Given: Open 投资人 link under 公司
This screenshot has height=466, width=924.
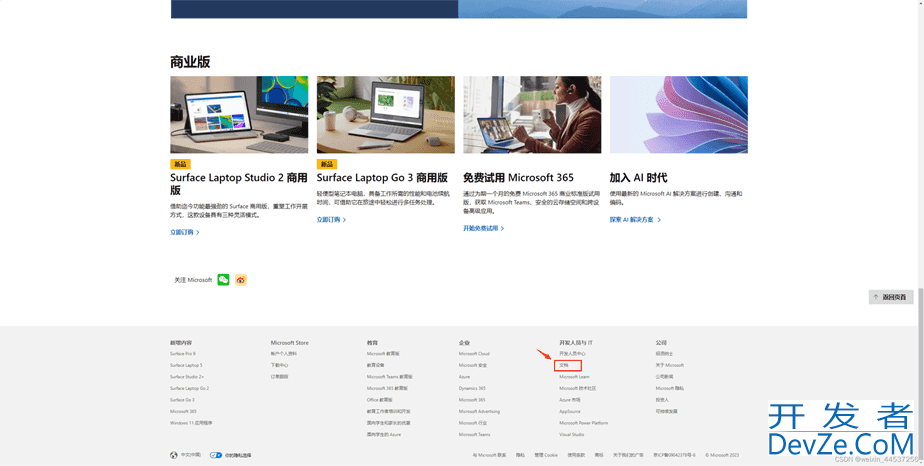Looking at the screenshot, I should coord(662,399).
